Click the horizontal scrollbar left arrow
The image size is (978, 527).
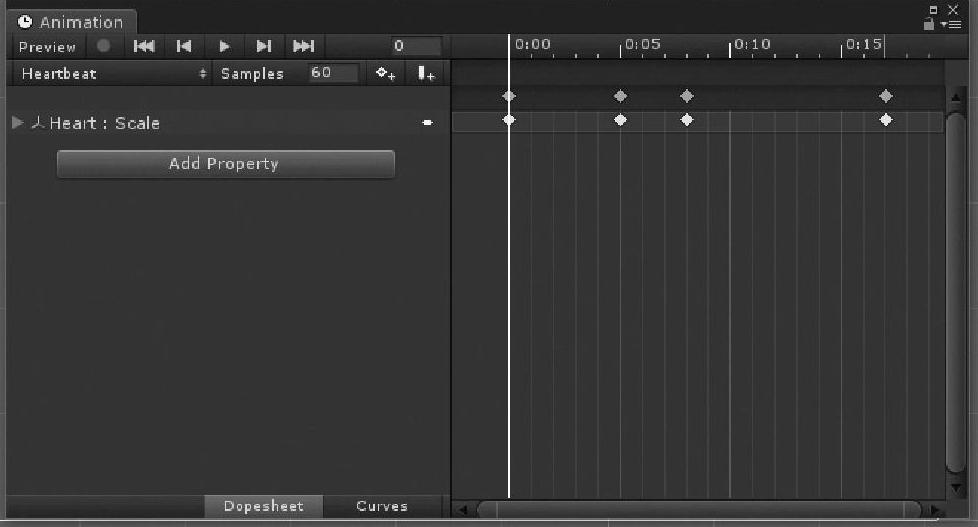point(462,510)
